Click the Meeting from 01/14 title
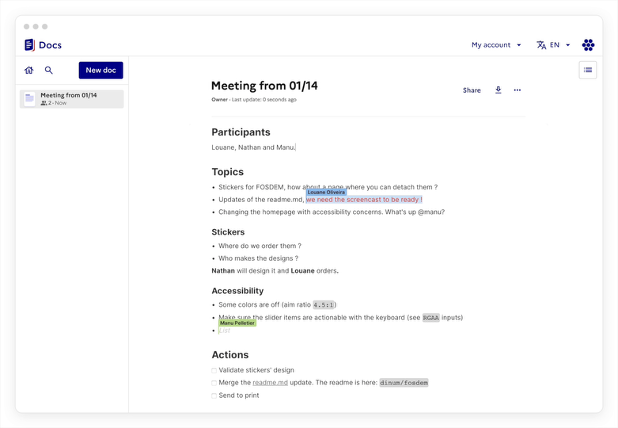The image size is (618, 428). click(264, 86)
